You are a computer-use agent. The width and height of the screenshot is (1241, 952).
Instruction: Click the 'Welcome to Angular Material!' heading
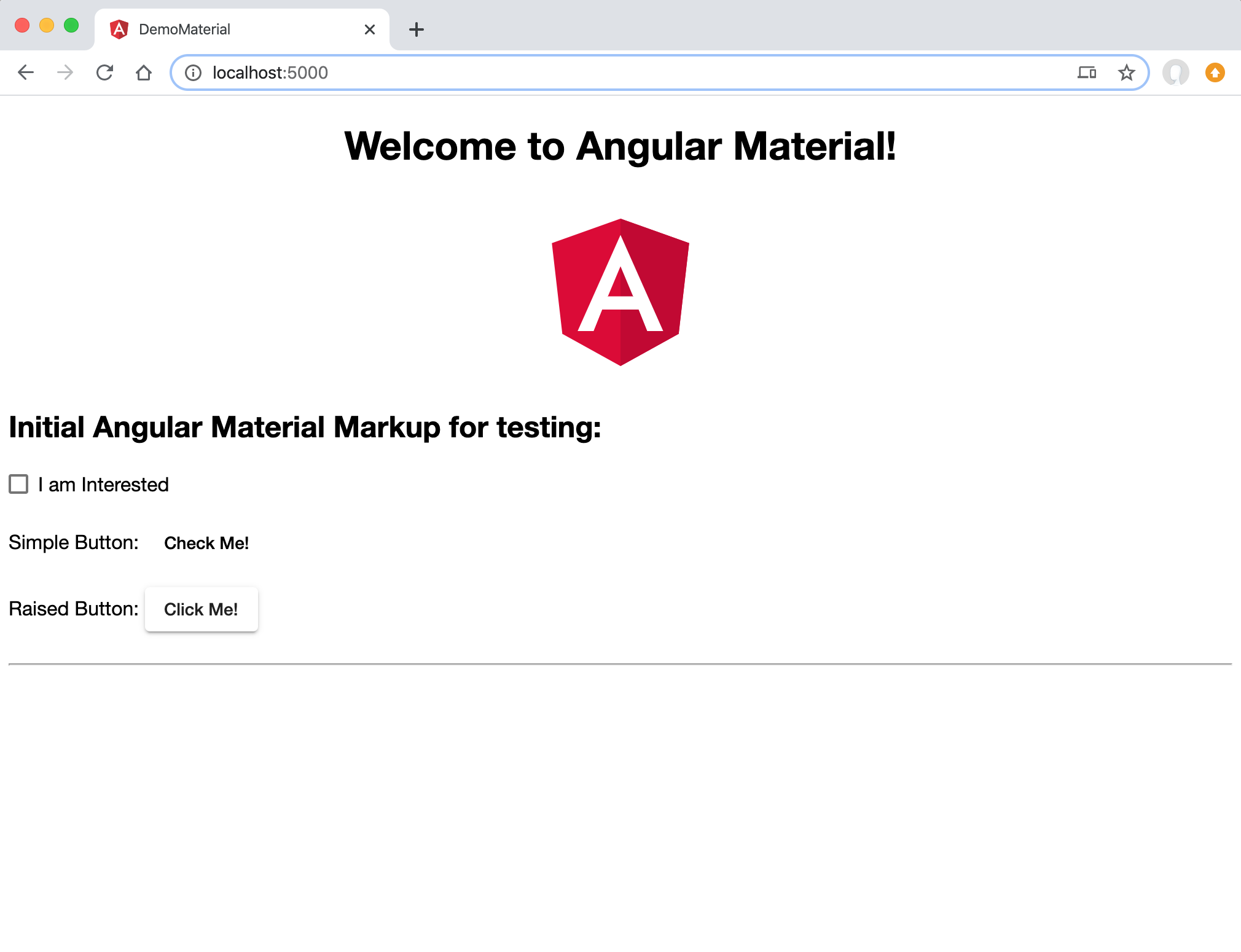[x=620, y=146]
